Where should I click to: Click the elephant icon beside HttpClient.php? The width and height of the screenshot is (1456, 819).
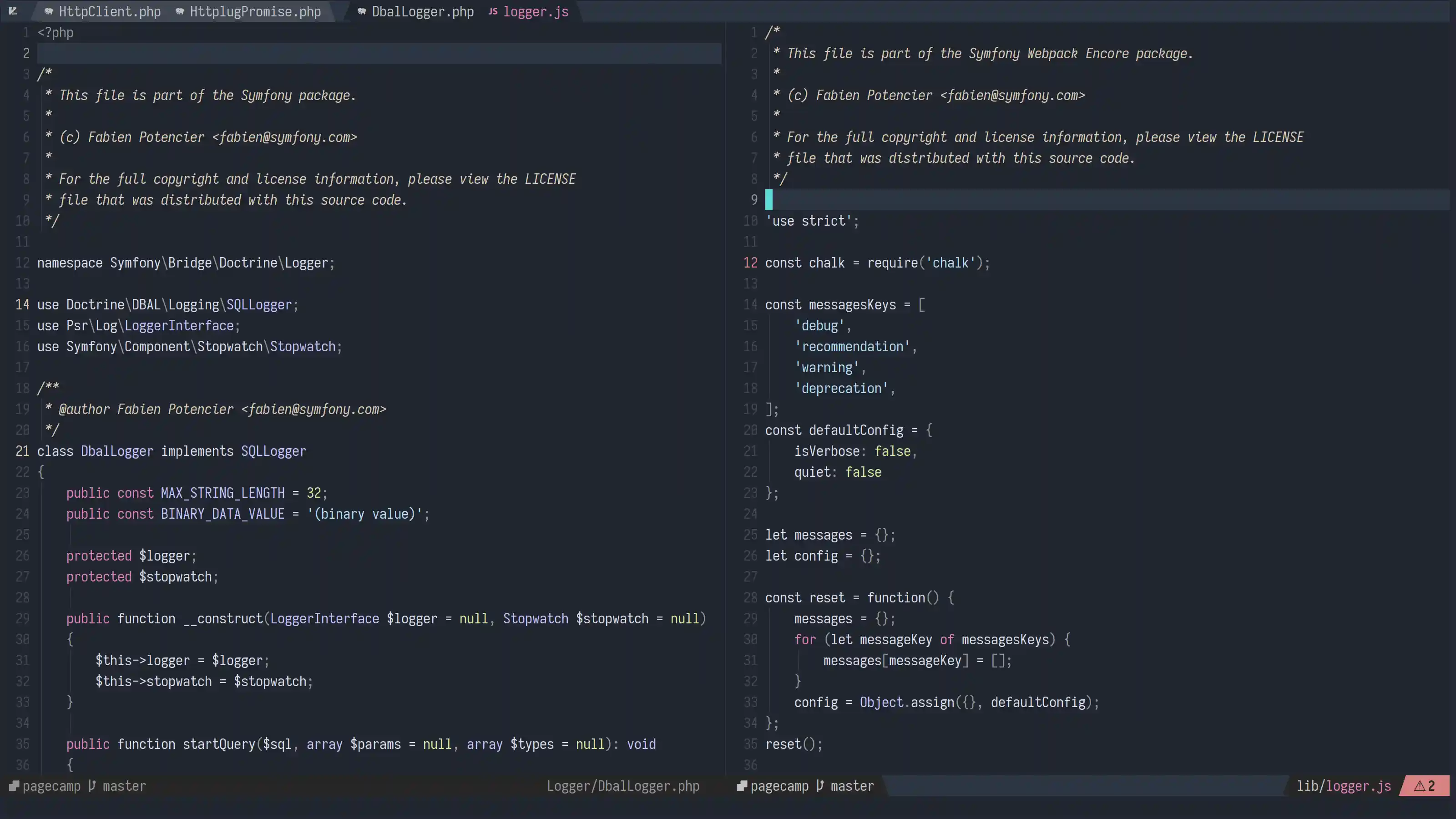(x=49, y=11)
